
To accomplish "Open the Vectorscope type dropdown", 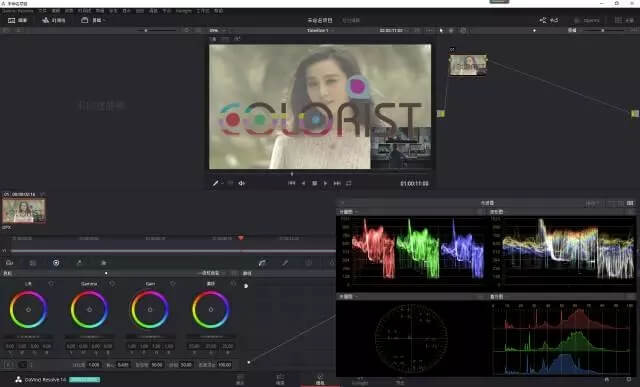I will coord(348,297).
